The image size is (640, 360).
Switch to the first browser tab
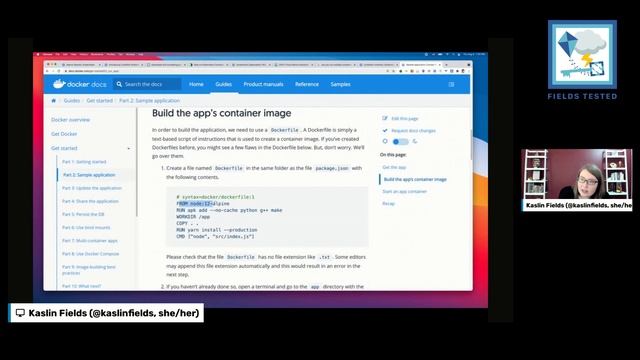tap(80, 64)
